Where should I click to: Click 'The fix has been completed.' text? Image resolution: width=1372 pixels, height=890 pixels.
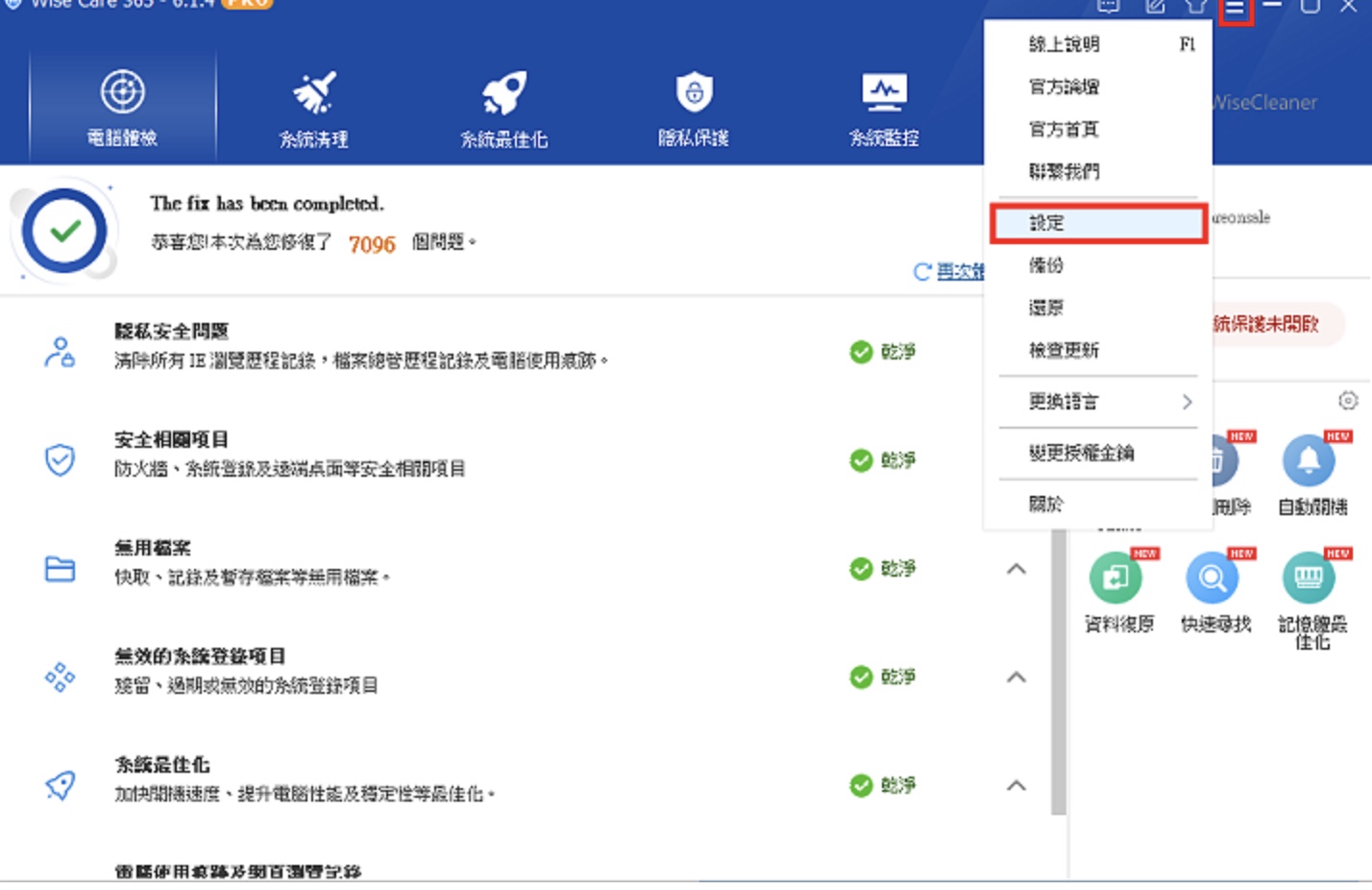point(267,204)
